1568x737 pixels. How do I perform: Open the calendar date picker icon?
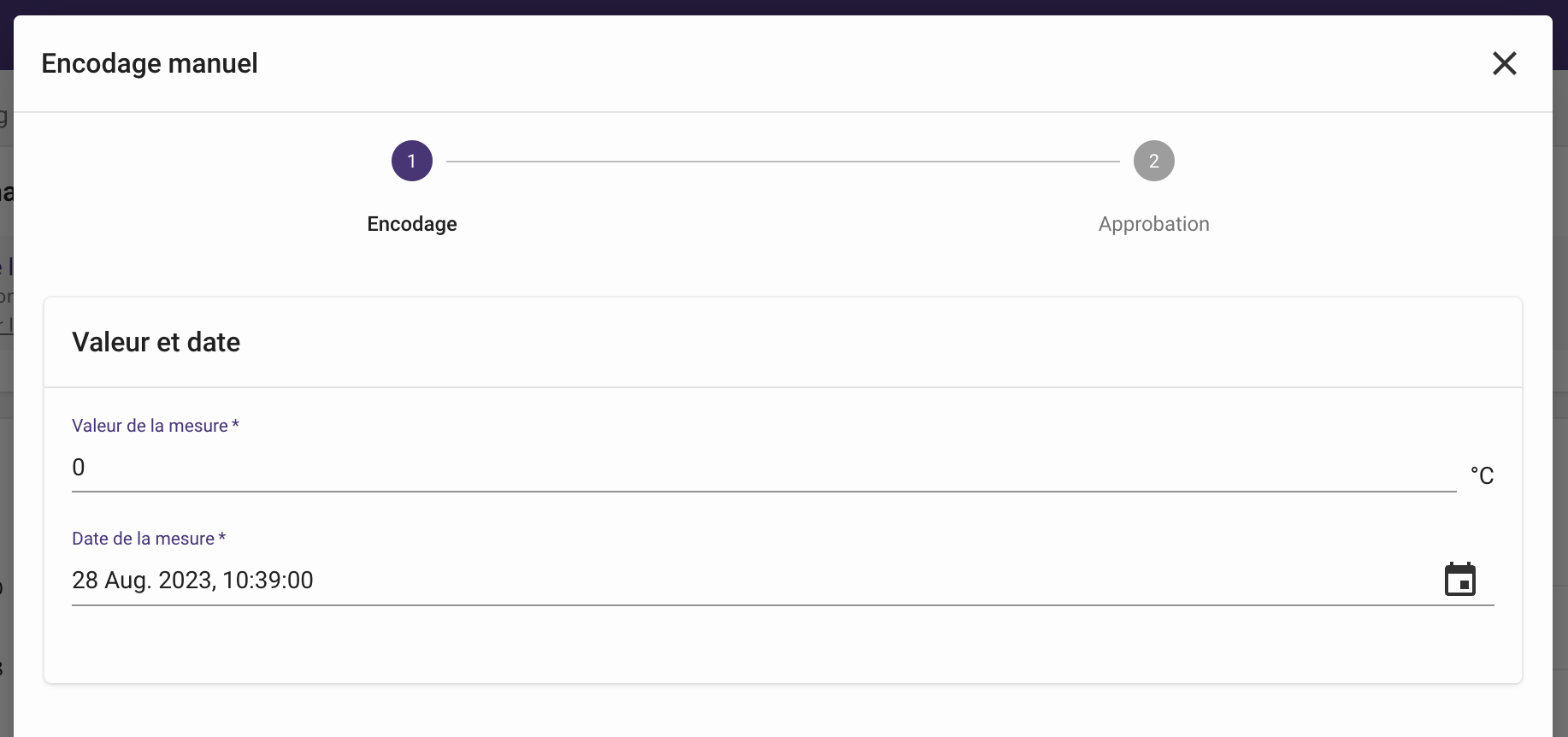[1459, 580]
